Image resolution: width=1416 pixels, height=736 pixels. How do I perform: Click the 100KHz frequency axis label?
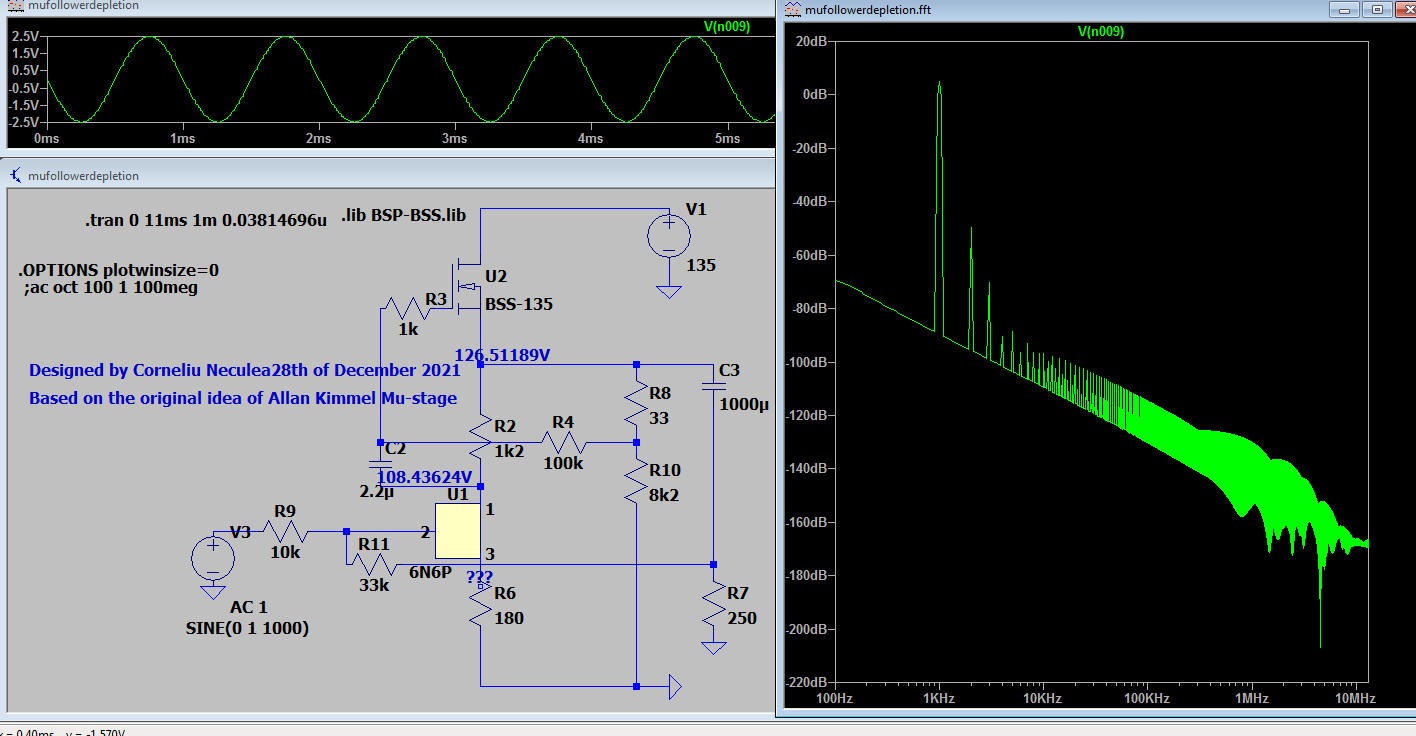[x=1146, y=698]
